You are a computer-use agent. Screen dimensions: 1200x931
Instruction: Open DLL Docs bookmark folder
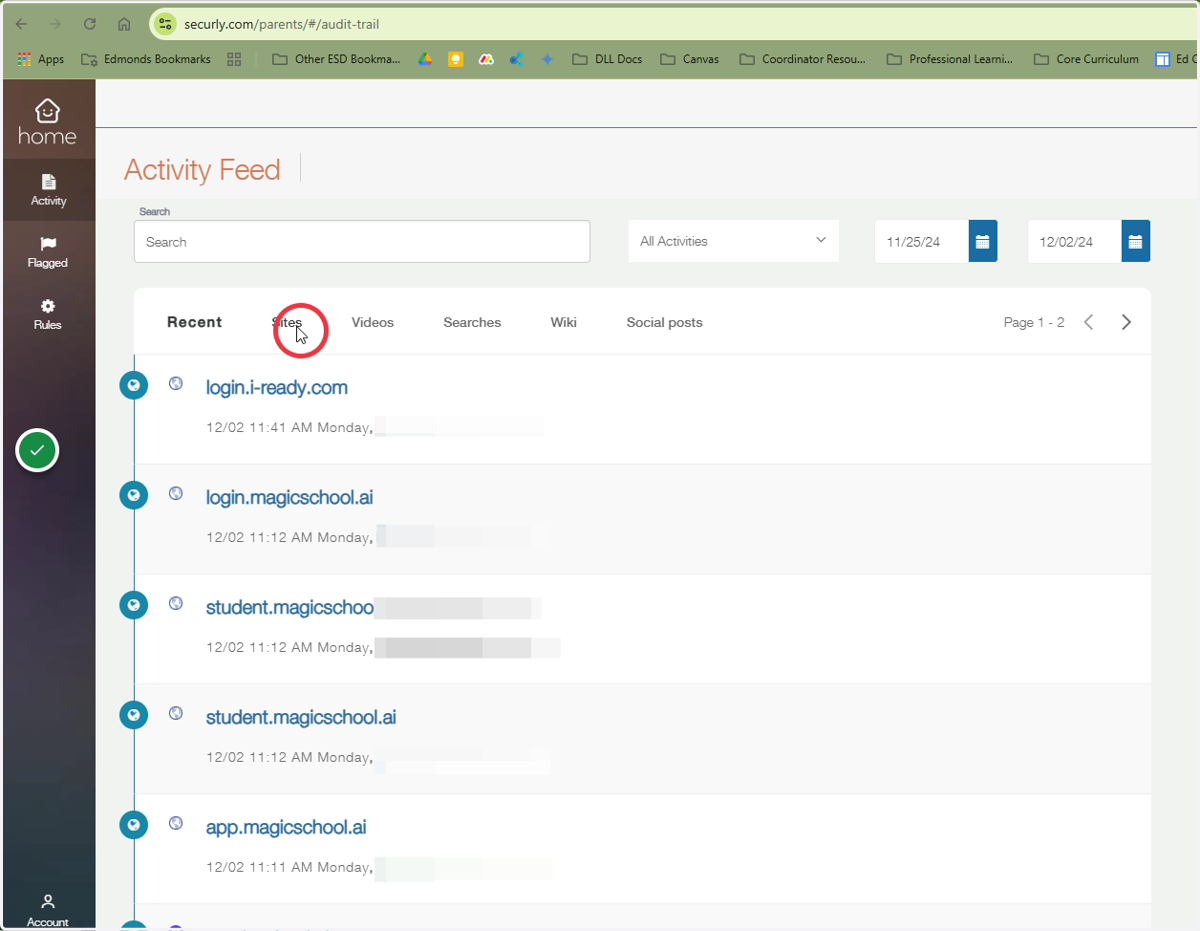click(x=607, y=59)
